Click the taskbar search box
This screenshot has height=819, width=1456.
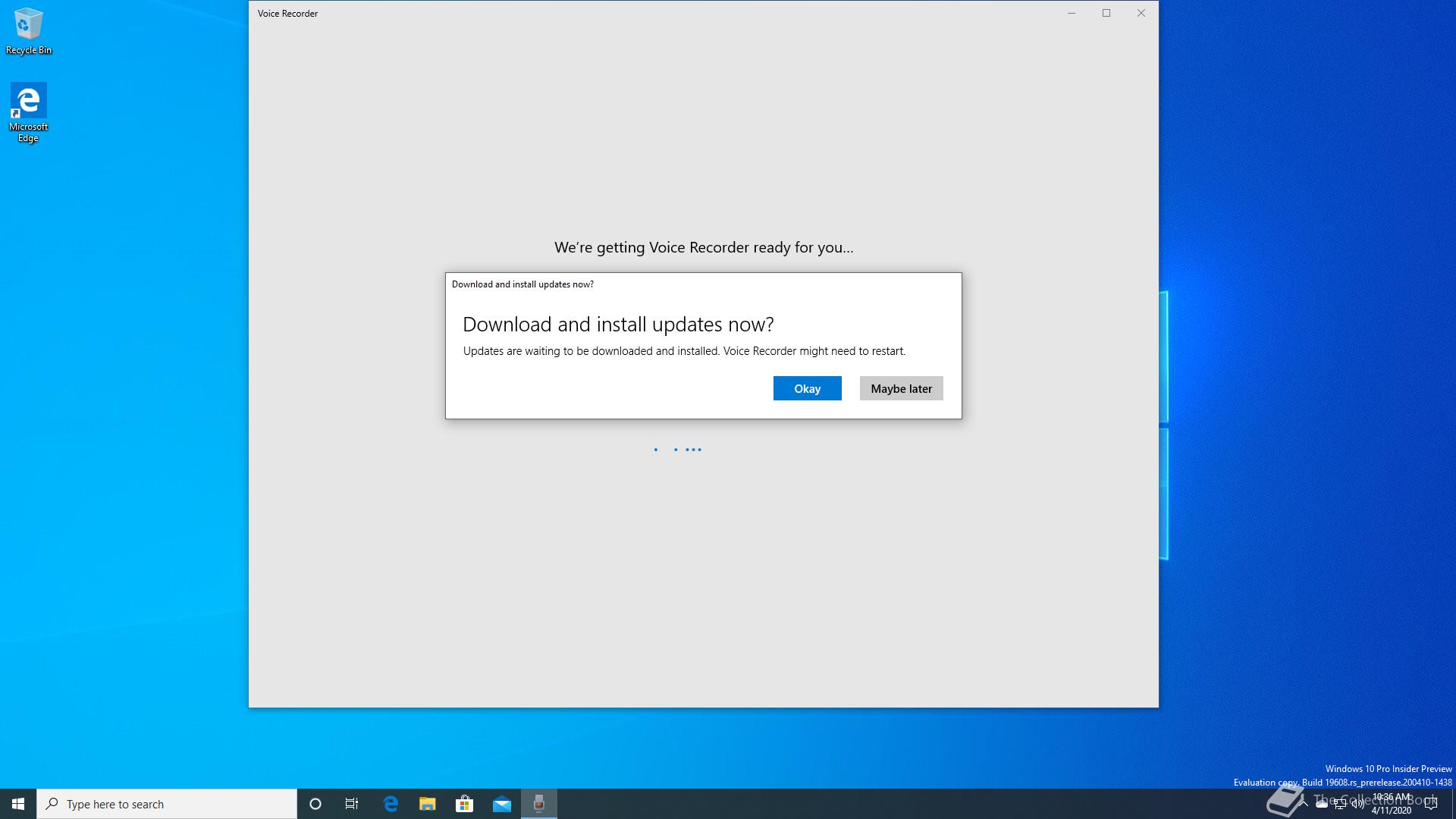click(167, 804)
